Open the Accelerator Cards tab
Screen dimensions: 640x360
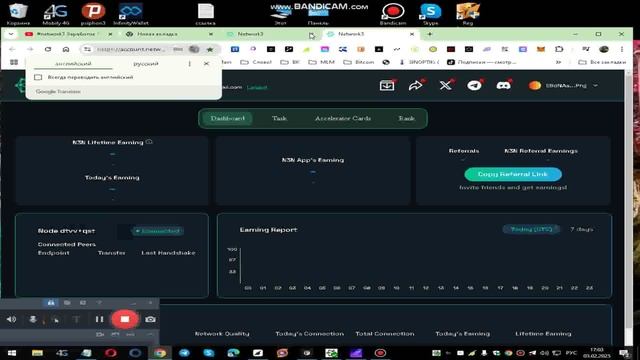point(343,118)
